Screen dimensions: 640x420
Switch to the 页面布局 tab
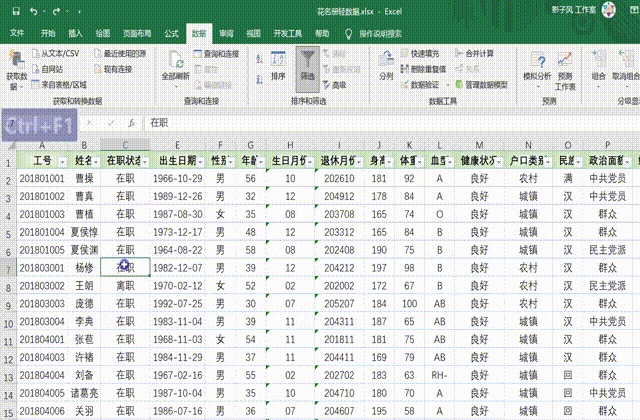pyautogui.click(x=137, y=33)
